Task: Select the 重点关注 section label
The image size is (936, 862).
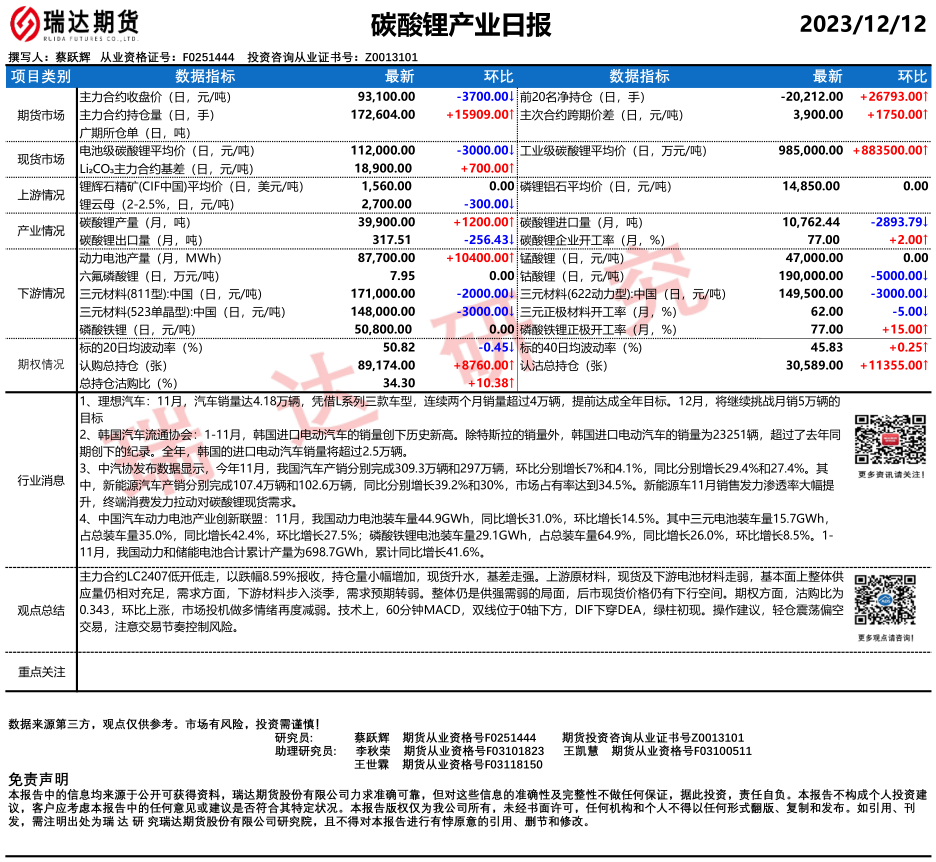Action: (x=41, y=671)
